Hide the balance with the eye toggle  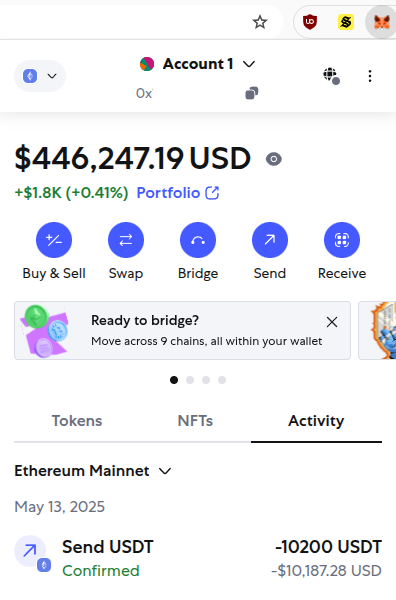pyautogui.click(x=274, y=159)
